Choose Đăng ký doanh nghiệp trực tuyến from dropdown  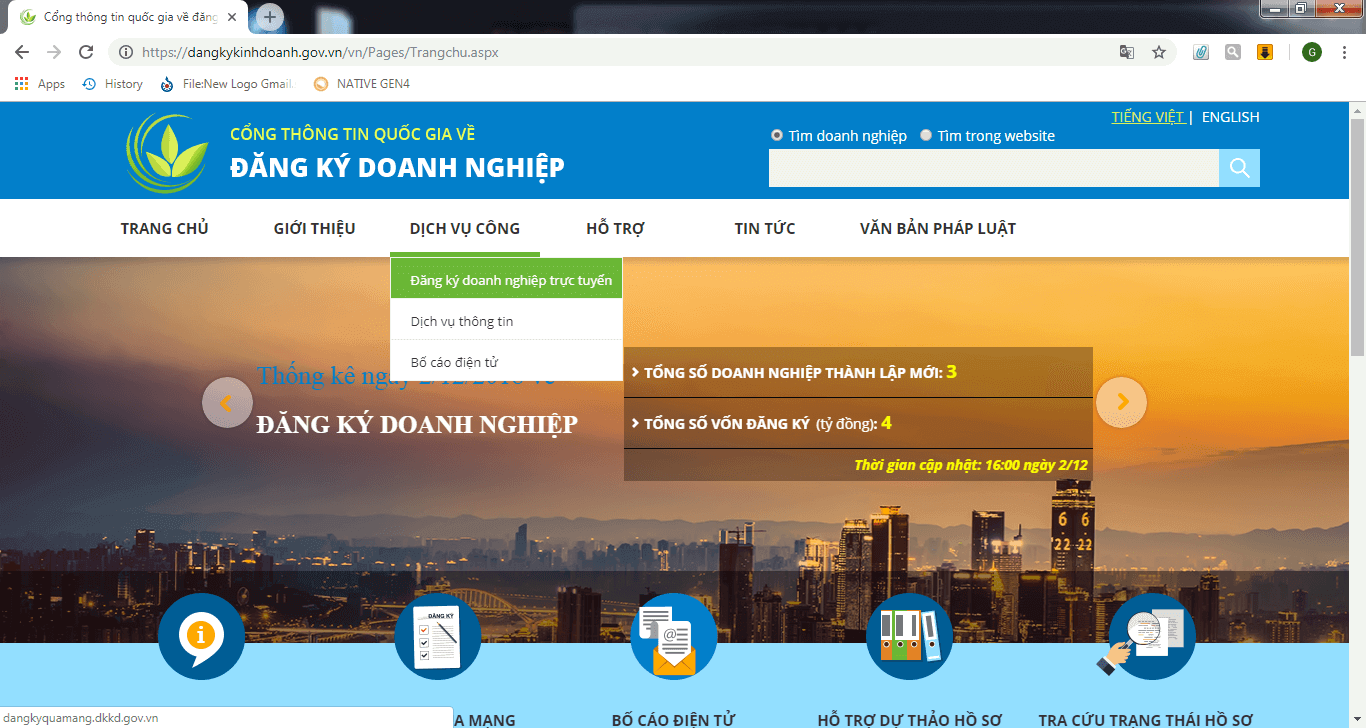pos(510,280)
